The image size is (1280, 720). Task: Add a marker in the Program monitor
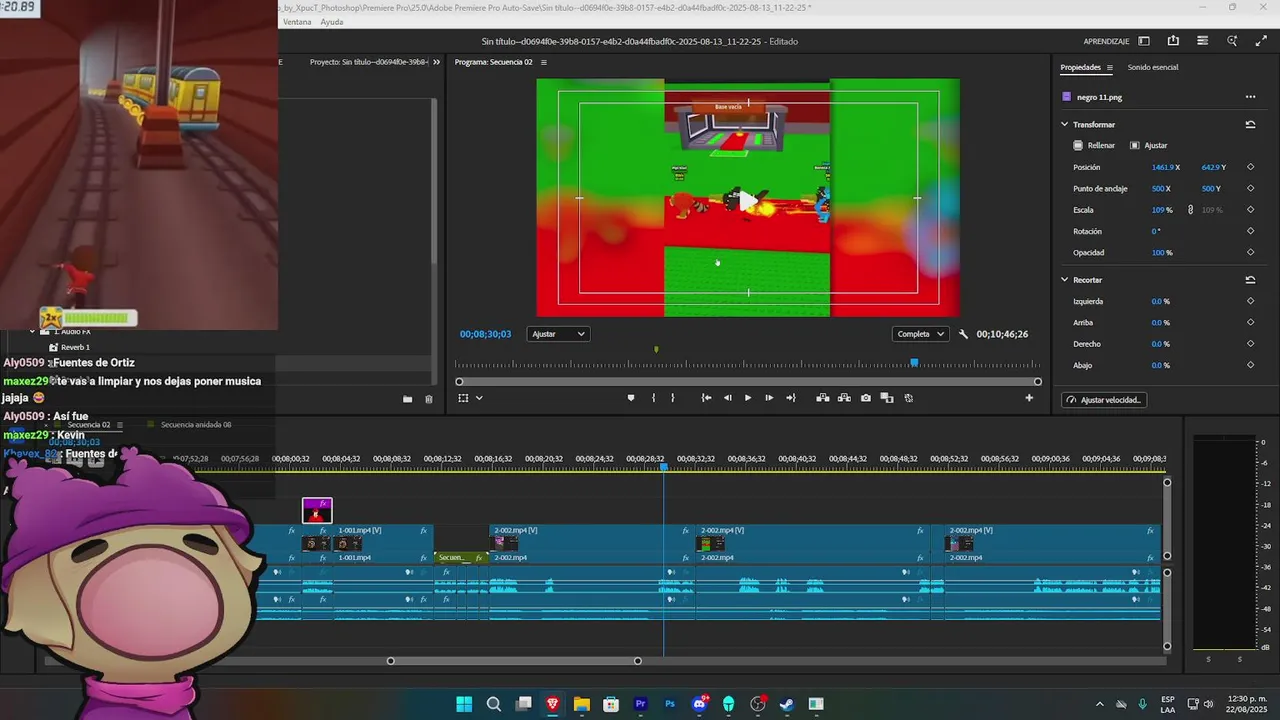630,398
